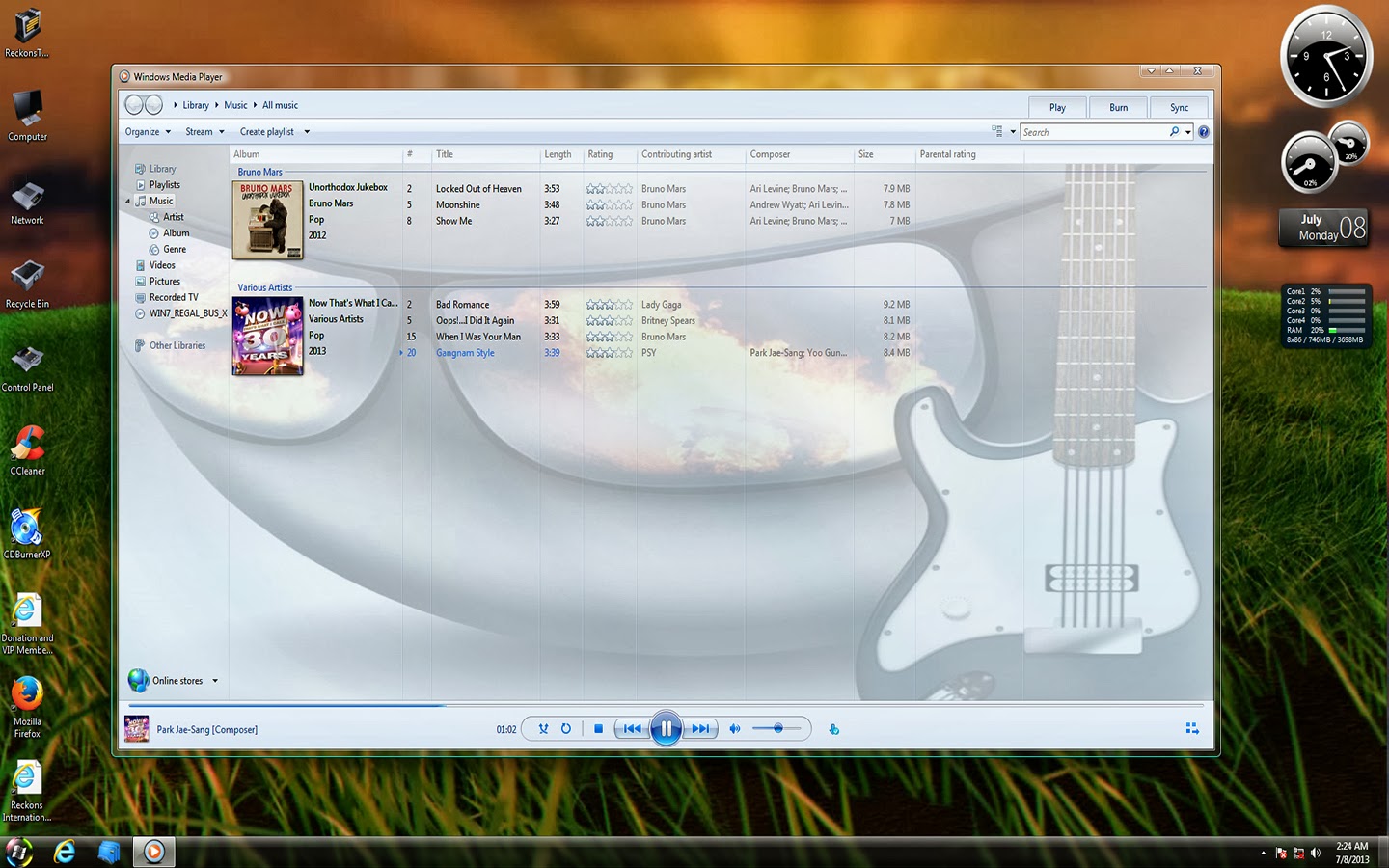Open Recycle Bin desktop icon

tap(27, 284)
